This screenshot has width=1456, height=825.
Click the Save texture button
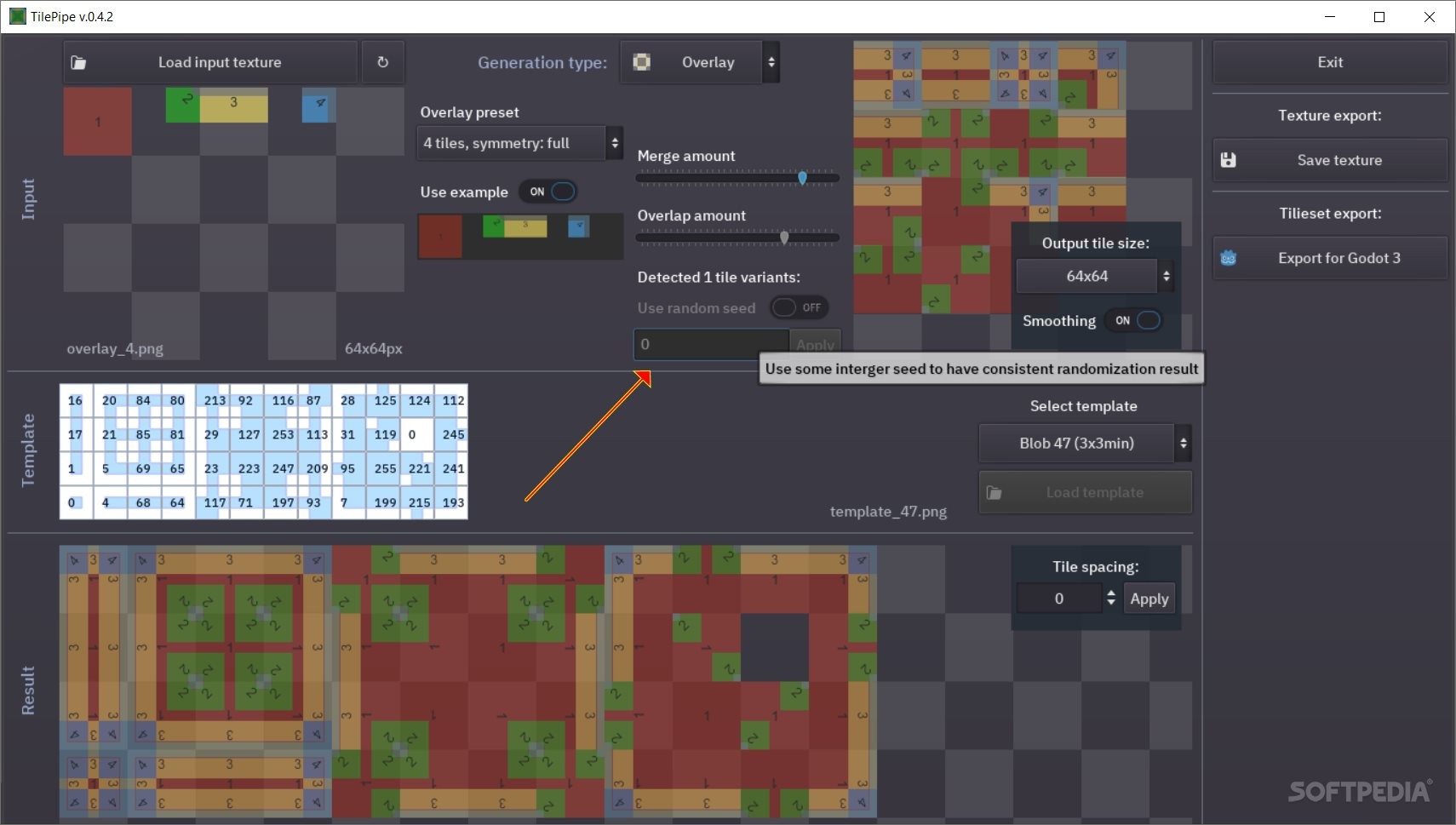point(1329,160)
